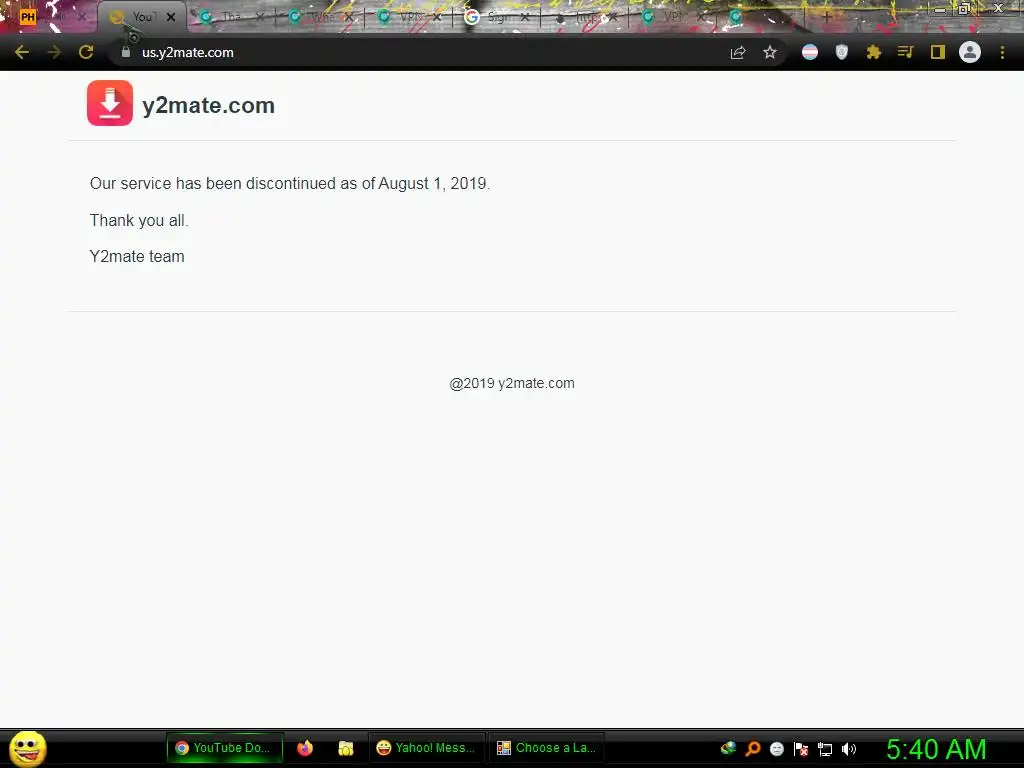Open the media control playlist icon
The height and width of the screenshot is (768, 1024).
(x=905, y=52)
